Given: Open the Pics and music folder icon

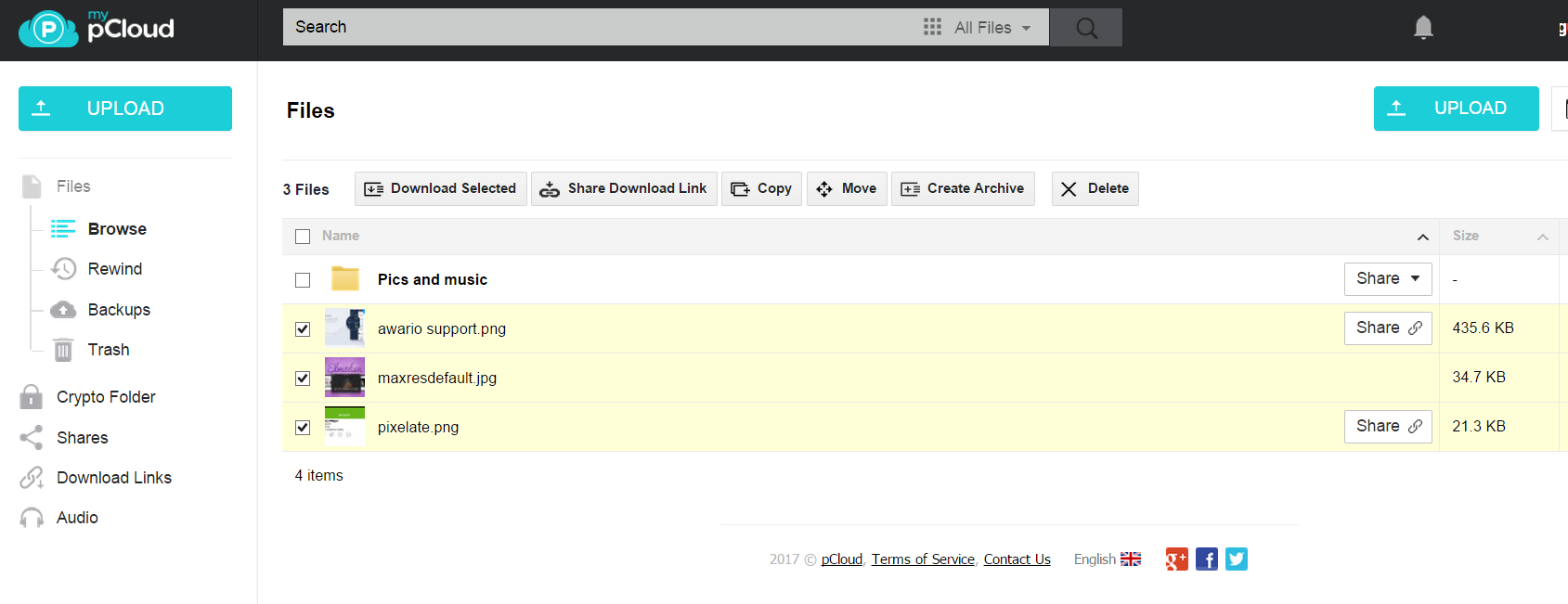Looking at the screenshot, I should coord(345,279).
